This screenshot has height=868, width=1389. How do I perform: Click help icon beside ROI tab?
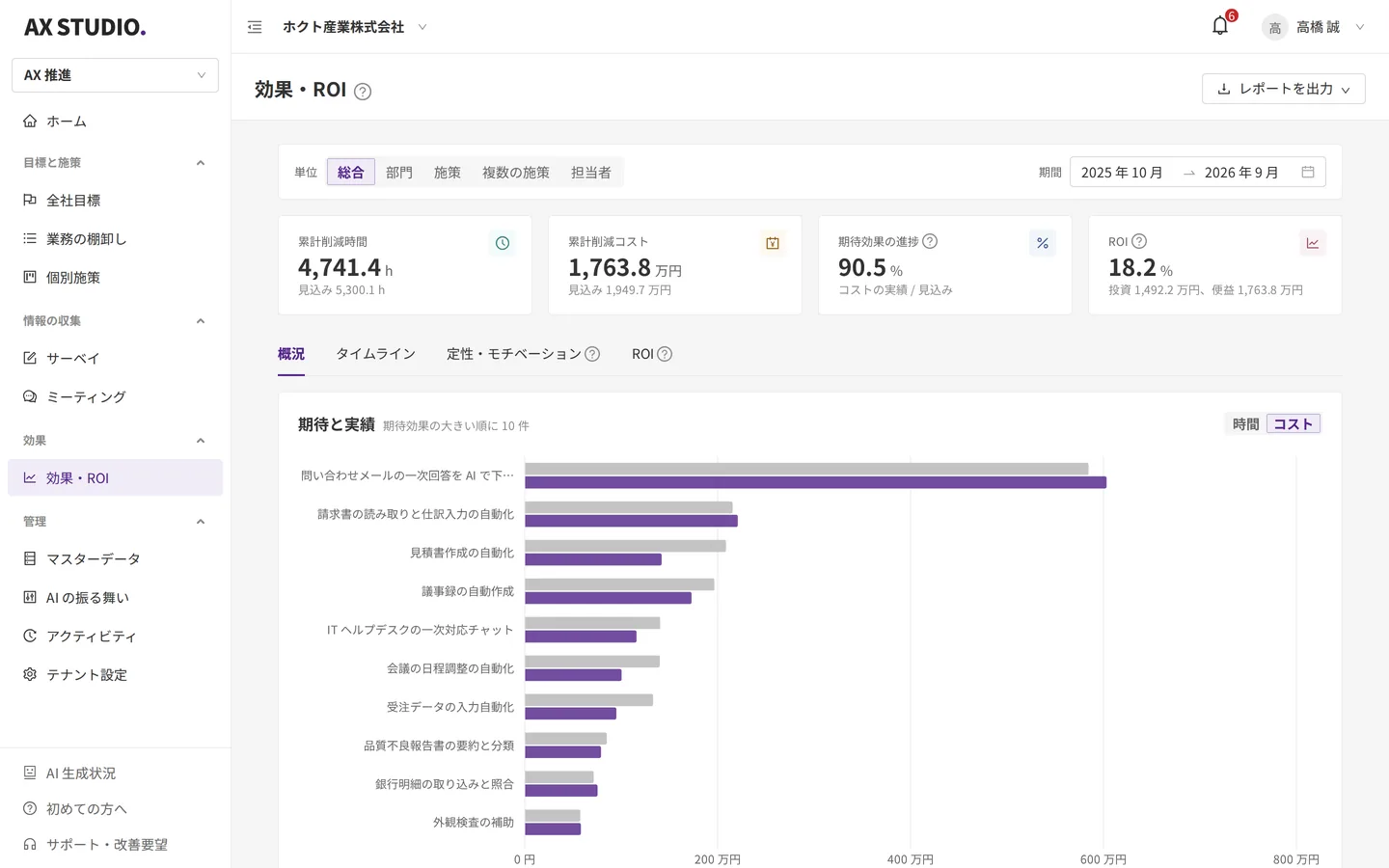coord(665,354)
